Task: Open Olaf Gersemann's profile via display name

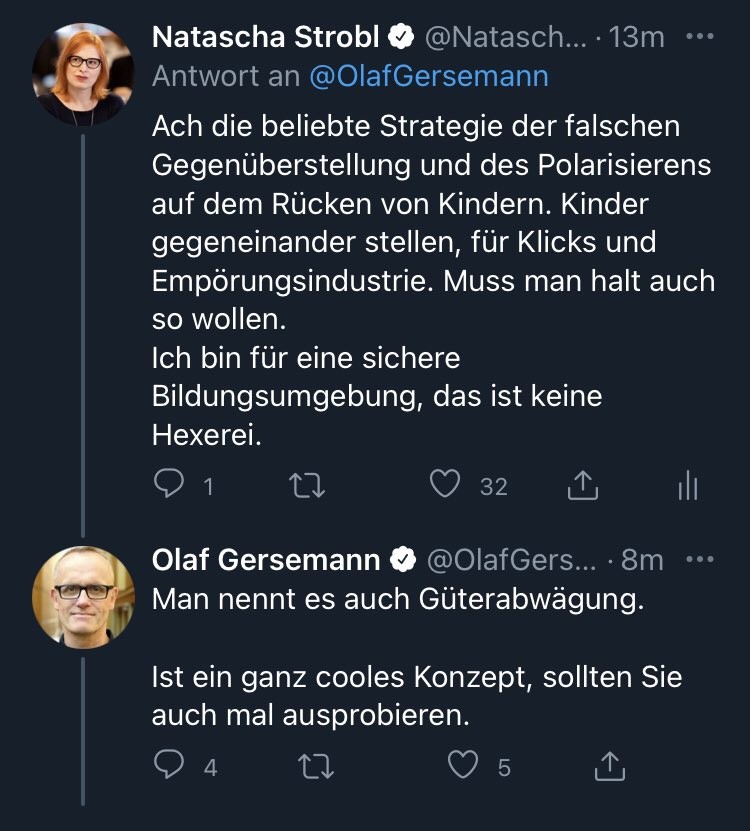Action: click(x=265, y=560)
